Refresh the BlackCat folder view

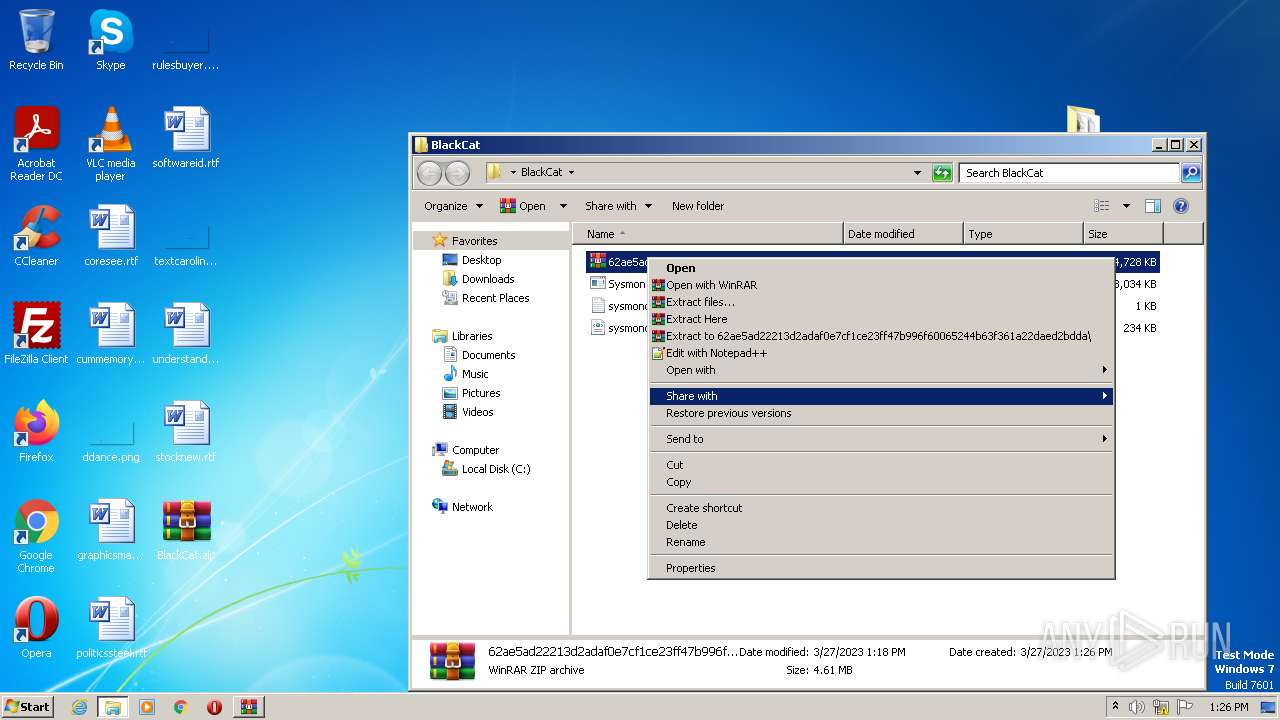click(942, 173)
